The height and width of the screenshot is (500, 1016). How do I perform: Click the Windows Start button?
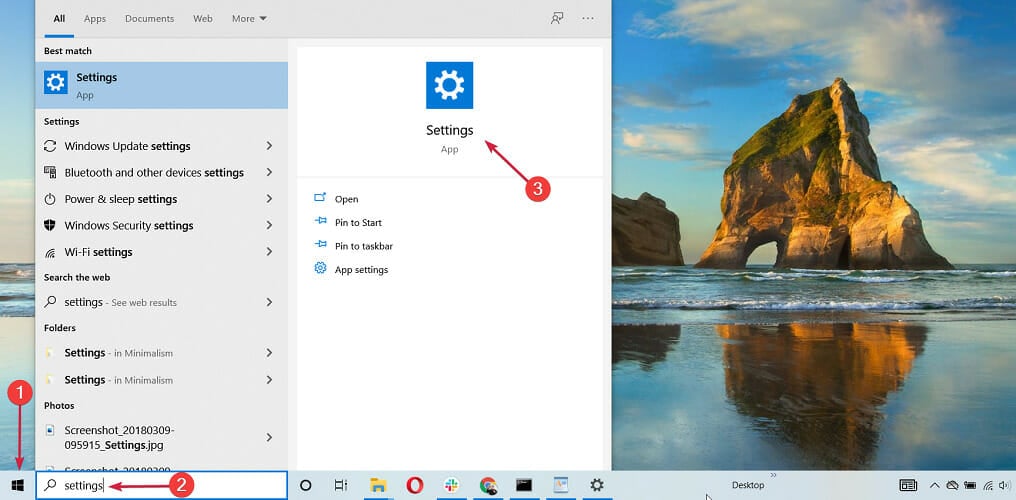click(17, 485)
